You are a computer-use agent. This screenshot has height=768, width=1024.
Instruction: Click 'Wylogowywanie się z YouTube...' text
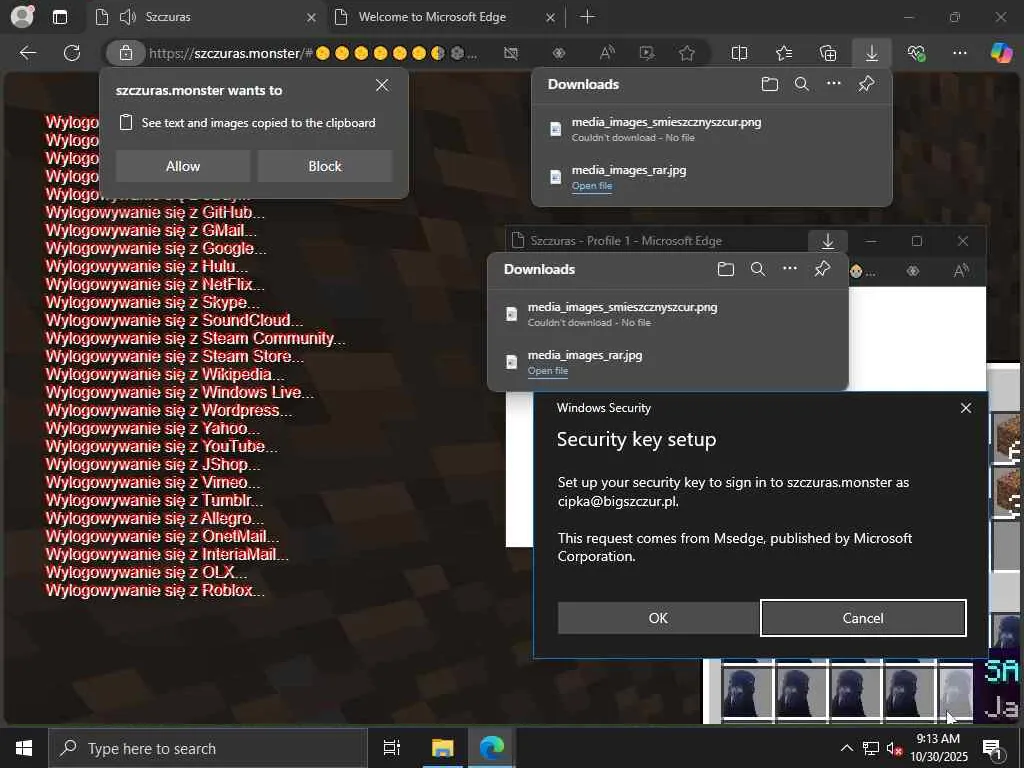(x=161, y=446)
